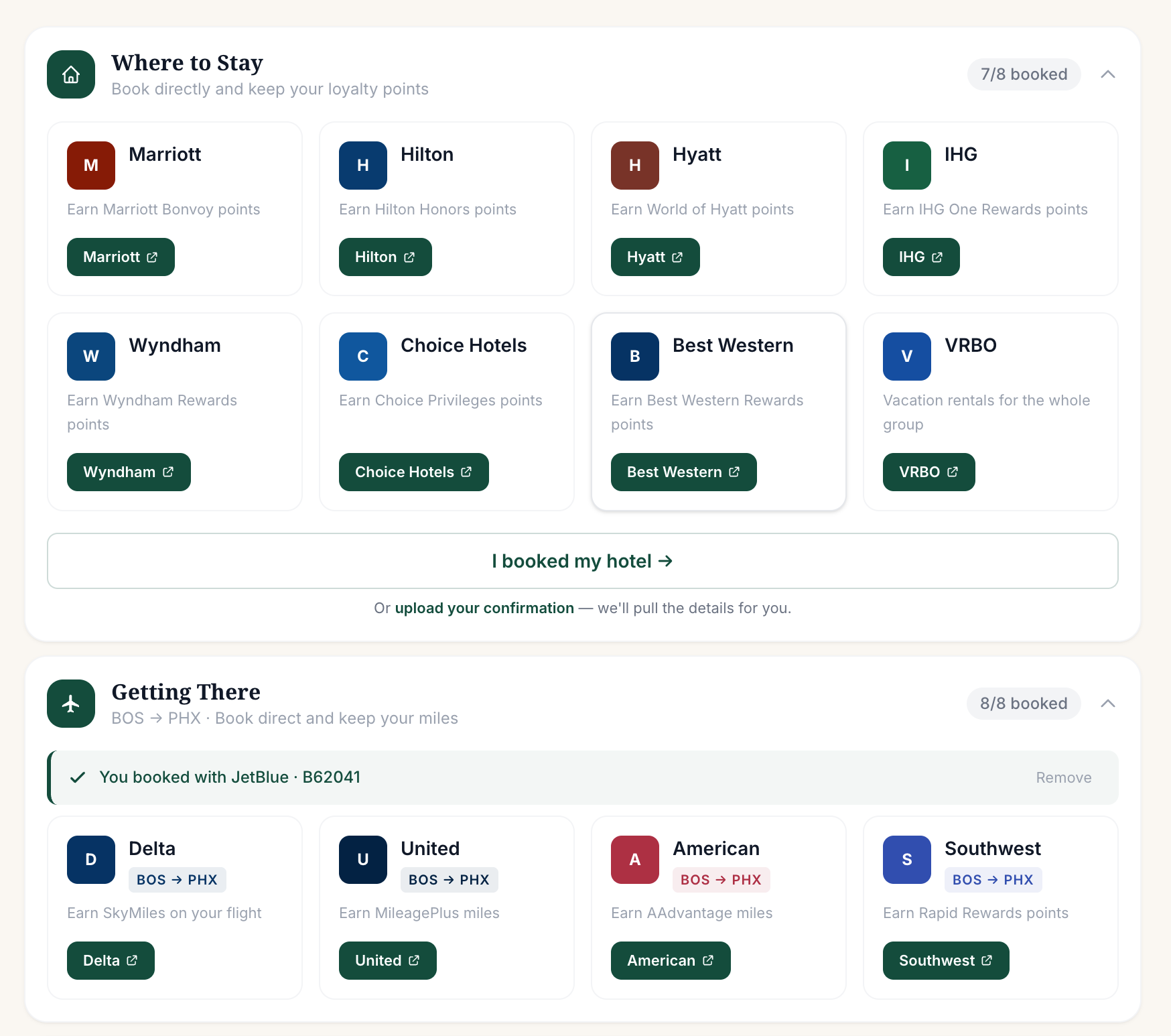Open the Wyndham booking site button
The image size is (1171, 1036).
tap(129, 472)
